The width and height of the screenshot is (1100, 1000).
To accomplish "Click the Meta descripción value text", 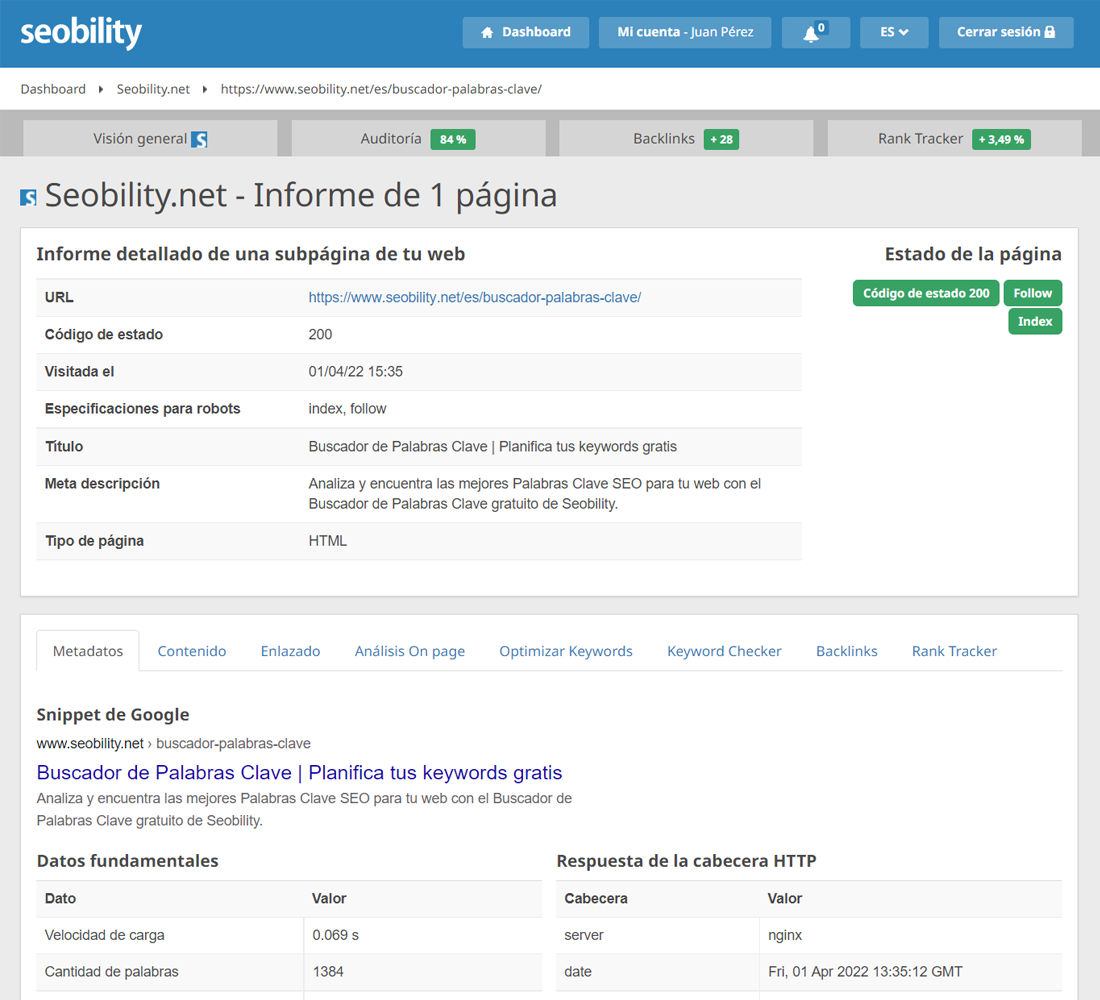I will 535,493.
